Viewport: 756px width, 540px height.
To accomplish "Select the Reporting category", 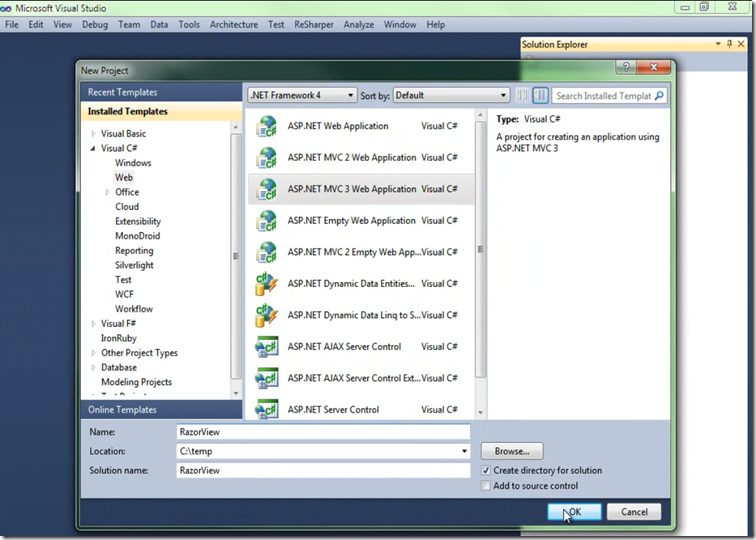I will (x=134, y=251).
